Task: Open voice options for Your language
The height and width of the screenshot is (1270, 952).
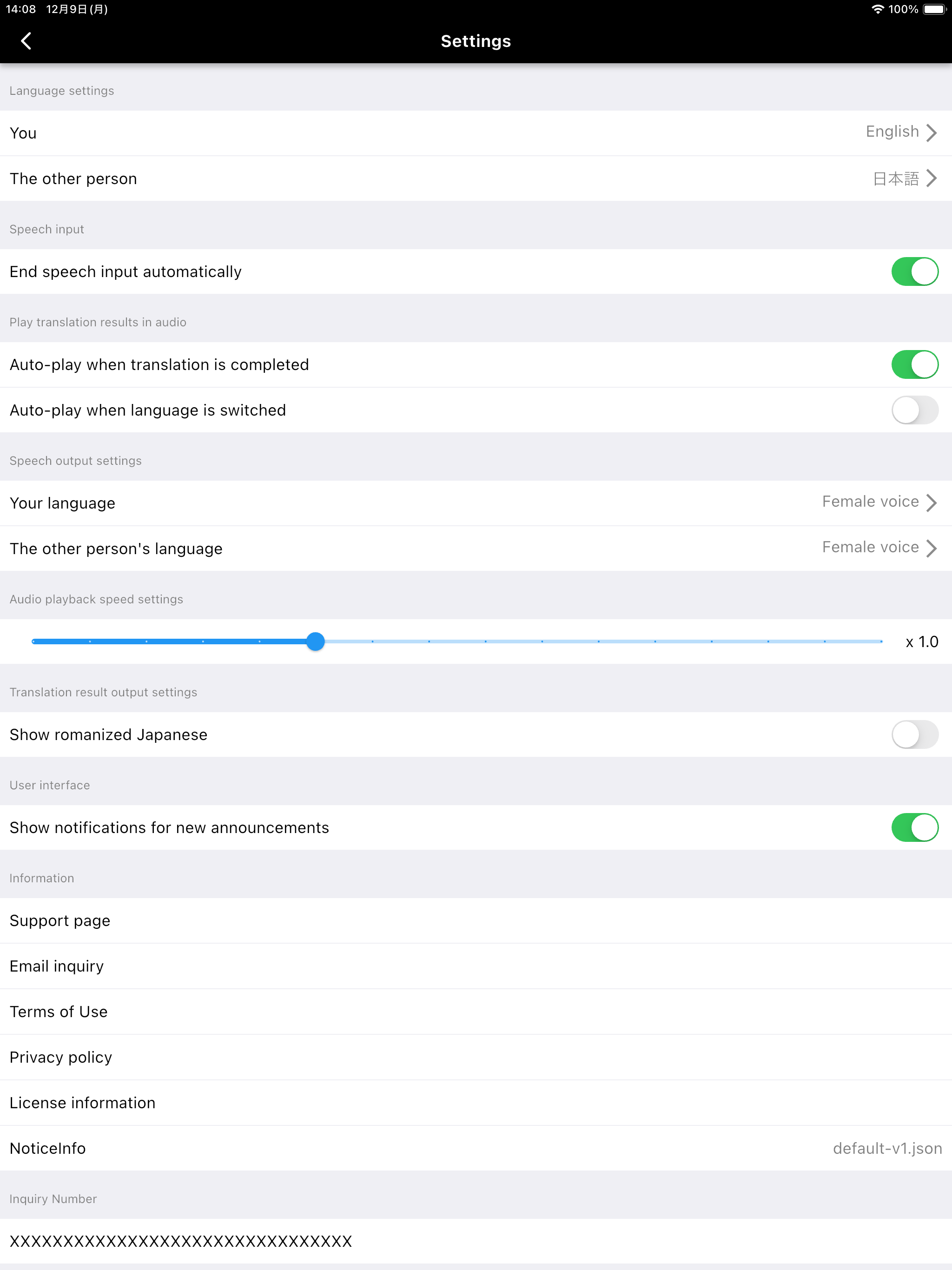Action: coord(476,503)
